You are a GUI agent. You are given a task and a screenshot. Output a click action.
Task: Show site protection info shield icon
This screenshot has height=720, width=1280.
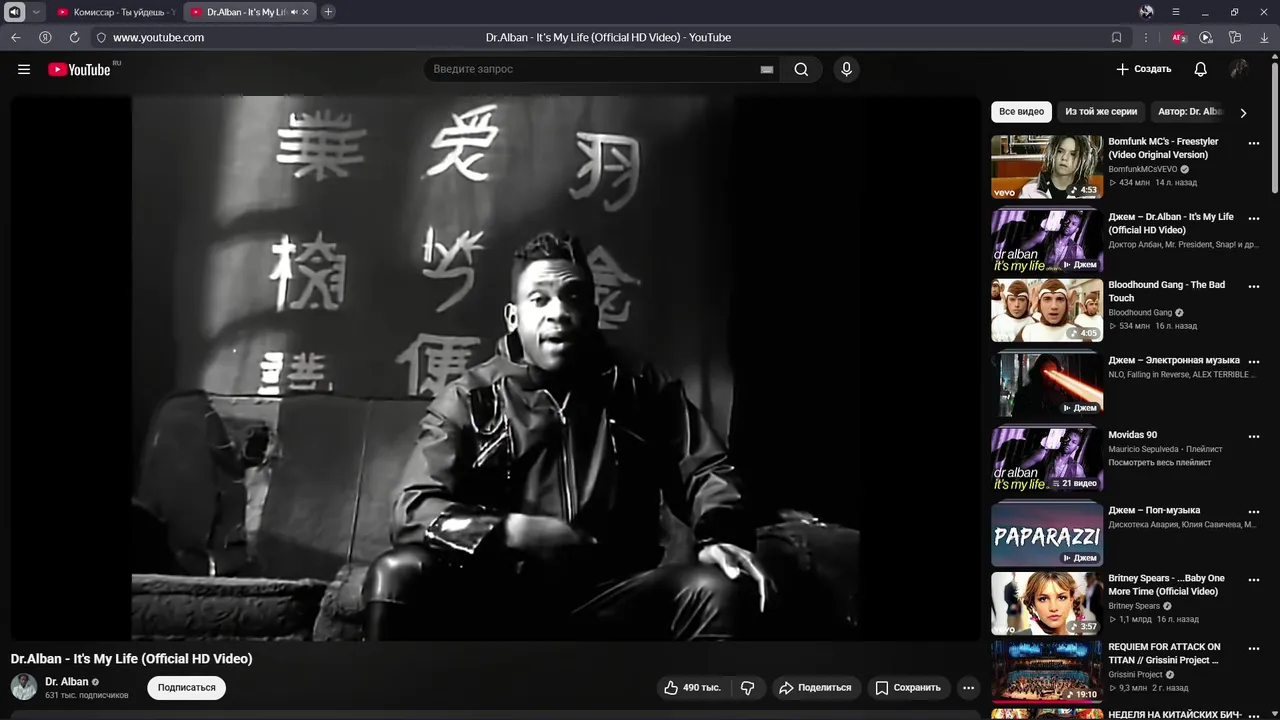tap(101, 37)
